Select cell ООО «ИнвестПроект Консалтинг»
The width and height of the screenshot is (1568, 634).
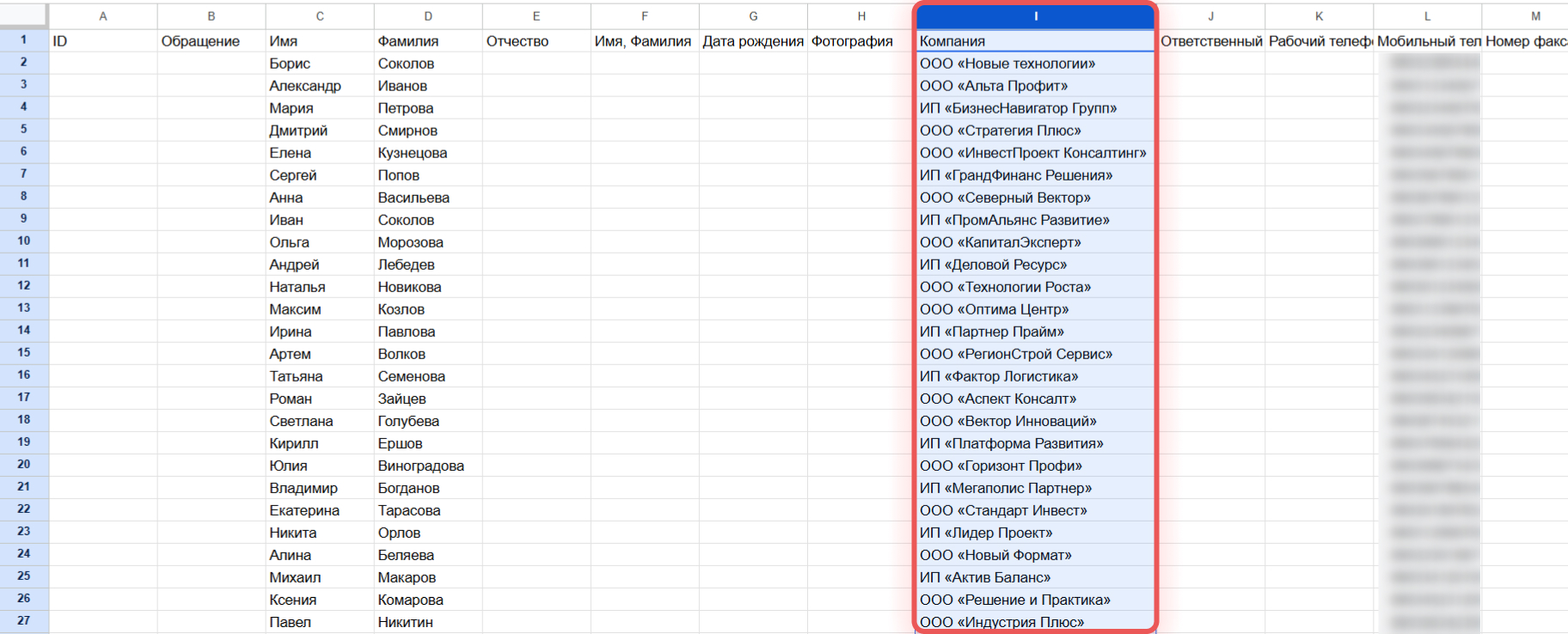[x=1035, y=153]
